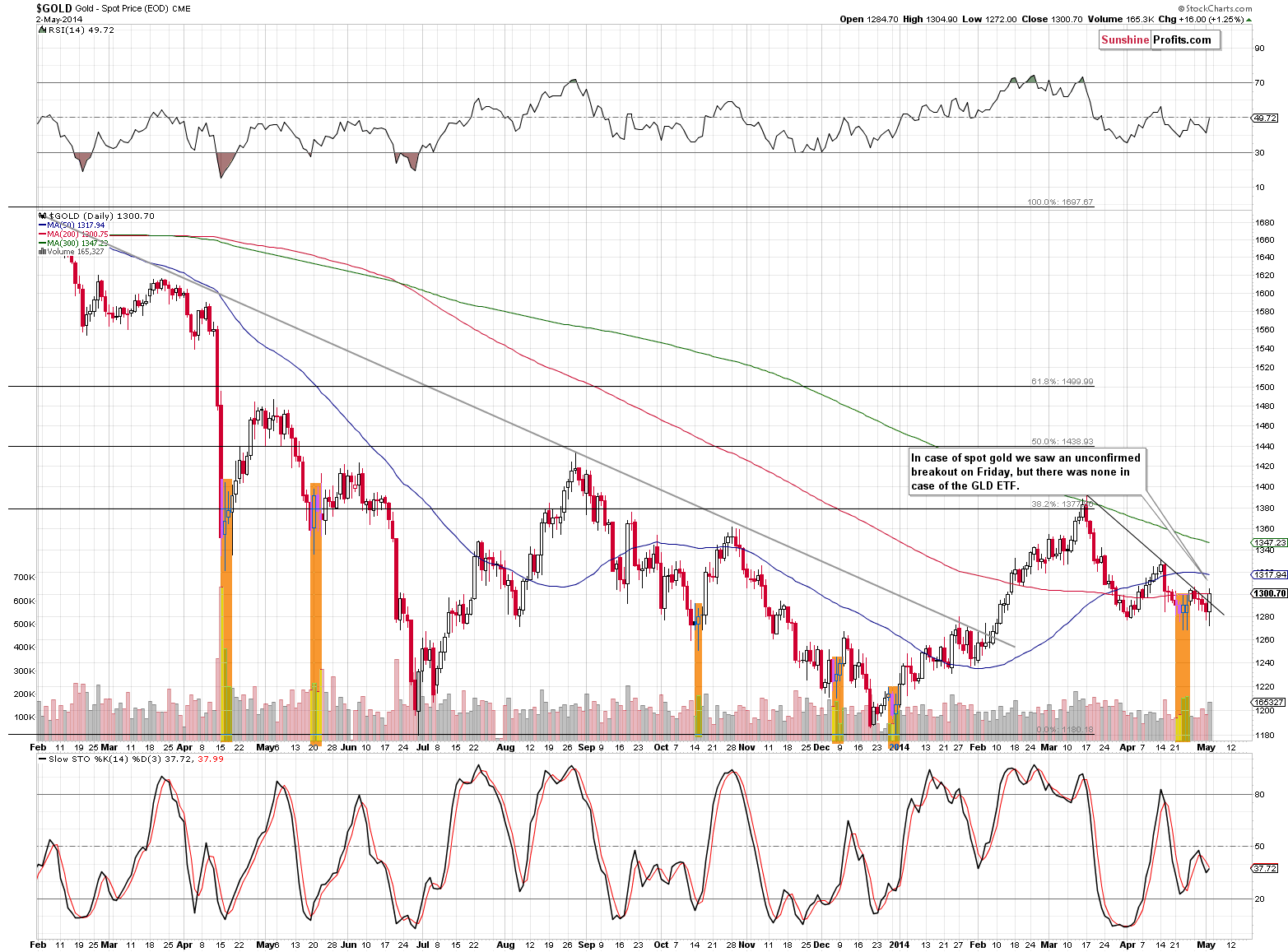Click the blue 1317.94 price tag on right axis
The height and width of the screenshot is (952, 1288).
1268,574
